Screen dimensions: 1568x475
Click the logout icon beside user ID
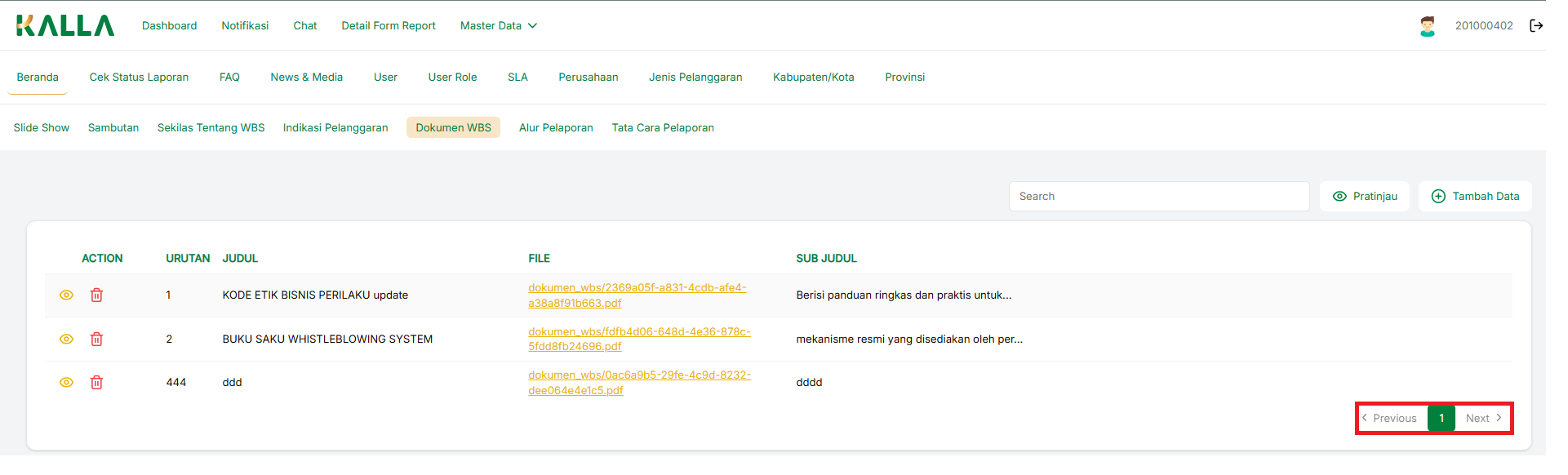pyautogui.click(x=1536, y=25)
